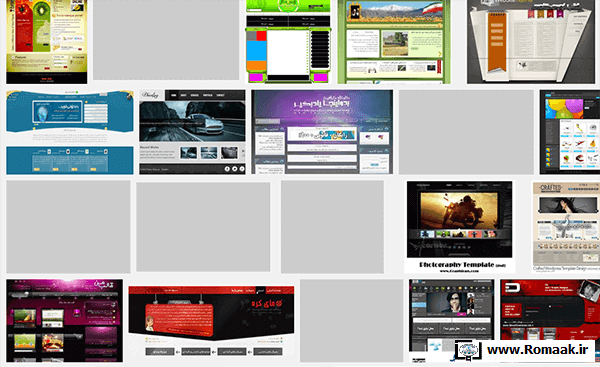Open the silver sports car template thumbnail
This screenshot has width=600, height=367.
(192, 132)
